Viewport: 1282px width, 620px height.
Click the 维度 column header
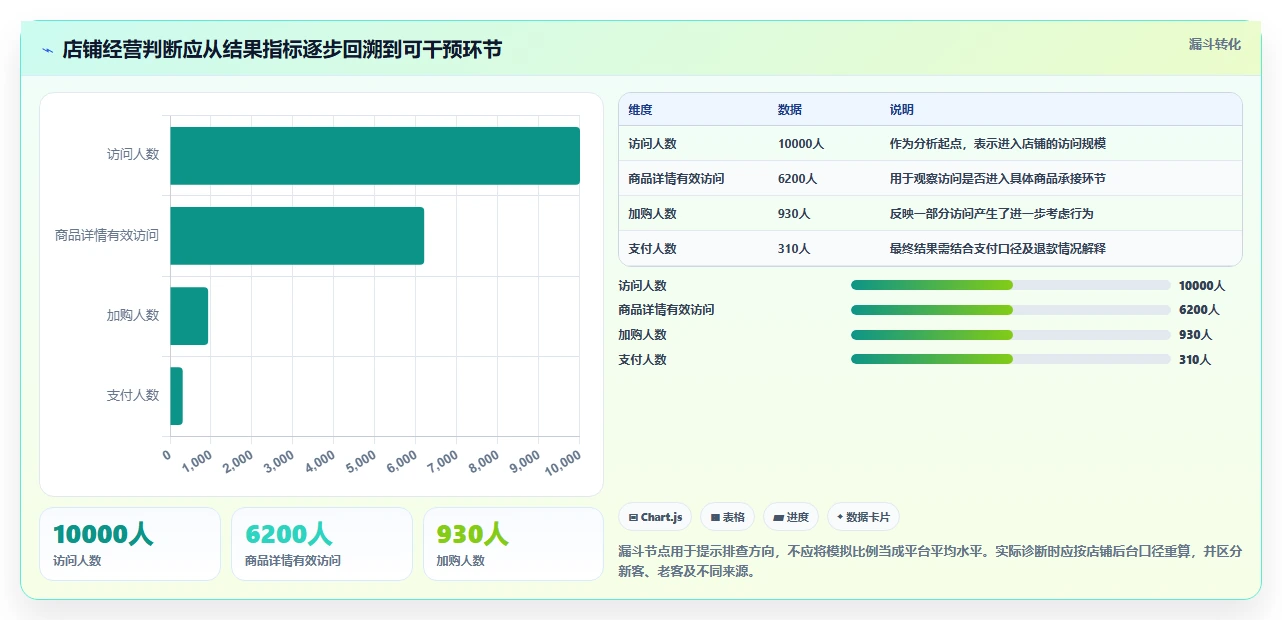640,110
